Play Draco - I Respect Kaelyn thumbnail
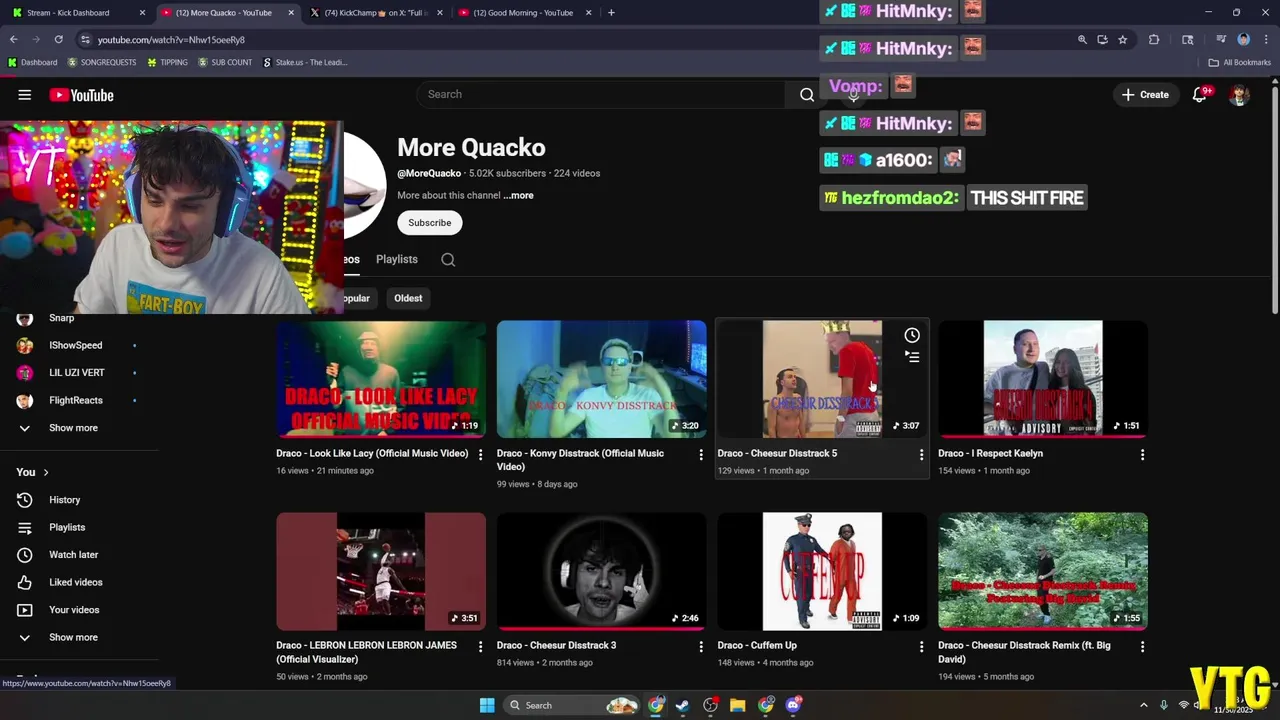The image size is (1280, 720). pyautogui.click(x=1043, y=379)
